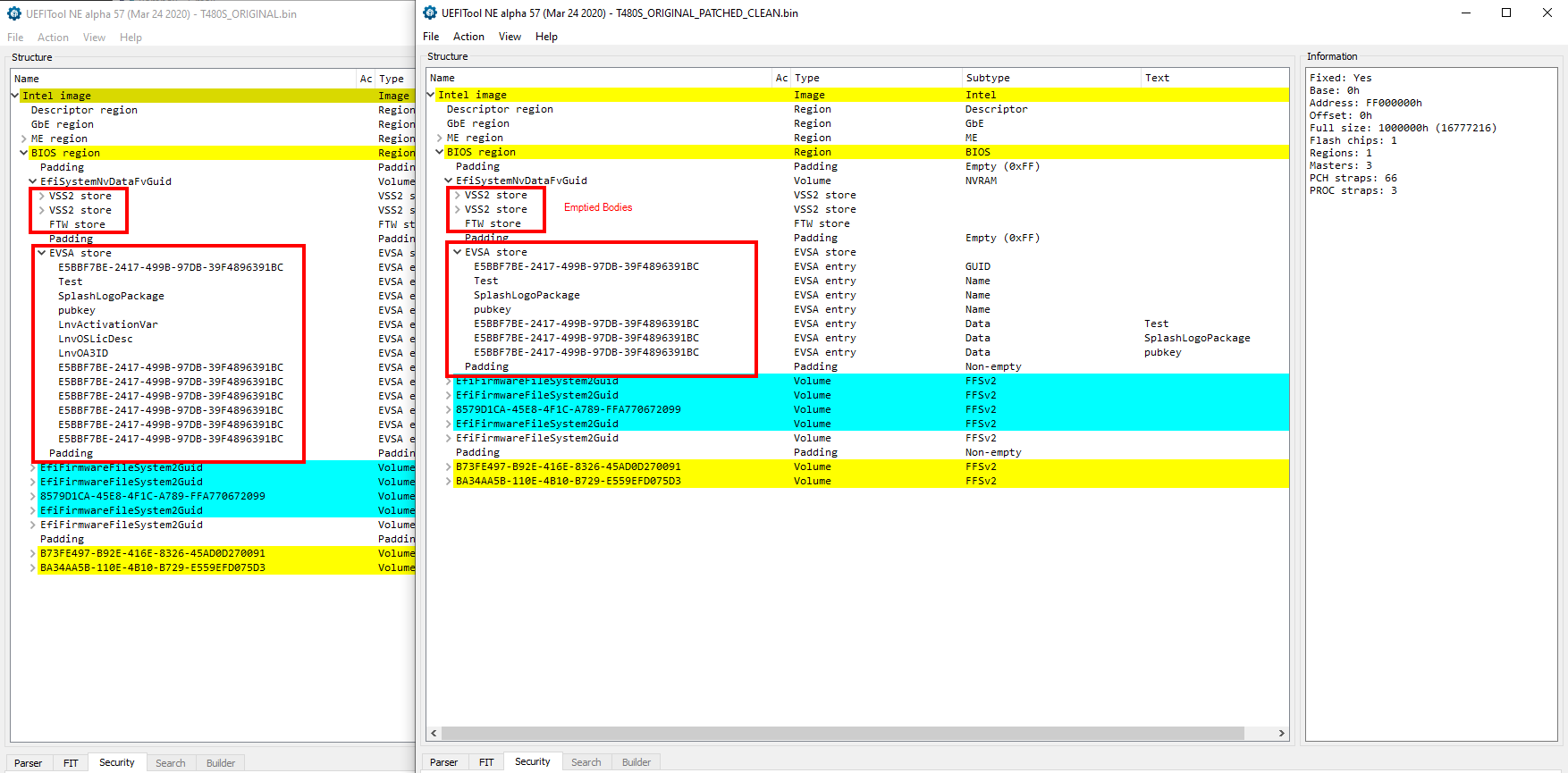Click the left arrow of horizontal scrollbar
The image size is (1568, 773).
434,733
